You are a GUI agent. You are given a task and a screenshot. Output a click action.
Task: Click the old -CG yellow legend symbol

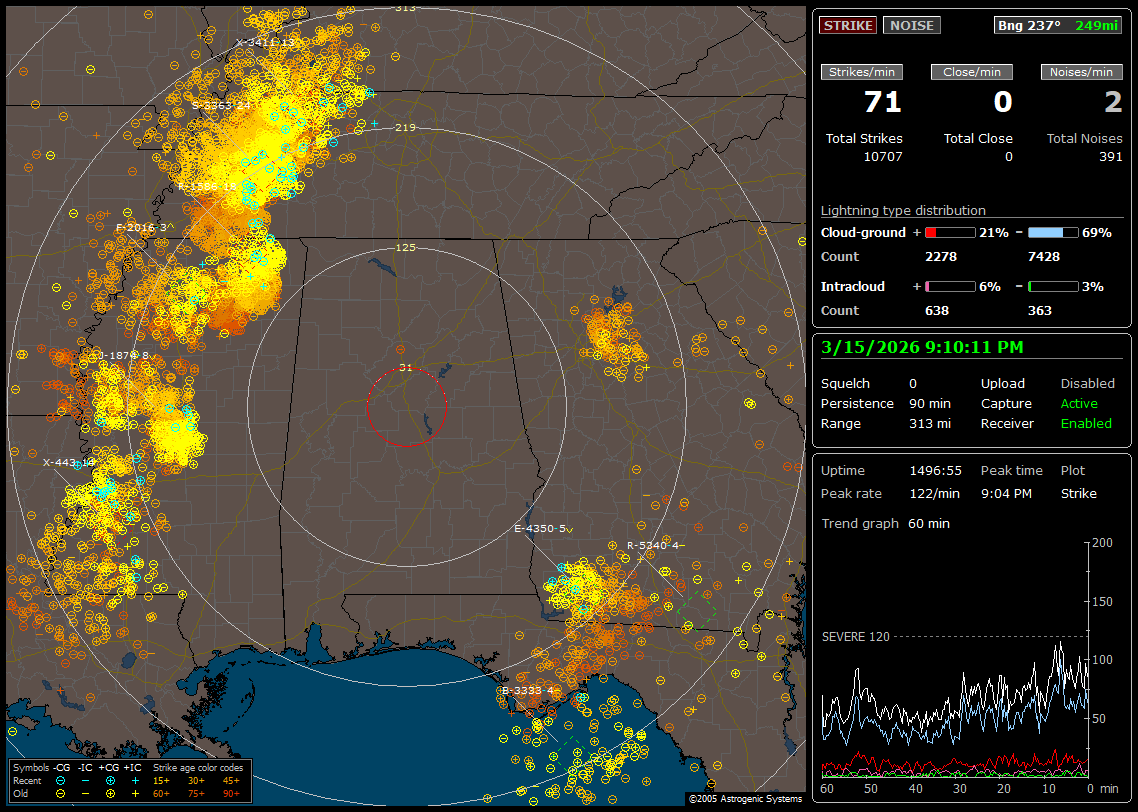pyautogui.click(x=61, y=792)
